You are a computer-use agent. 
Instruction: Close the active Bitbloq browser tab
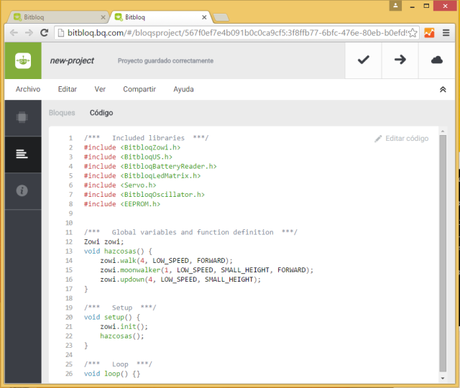(204, 17)
